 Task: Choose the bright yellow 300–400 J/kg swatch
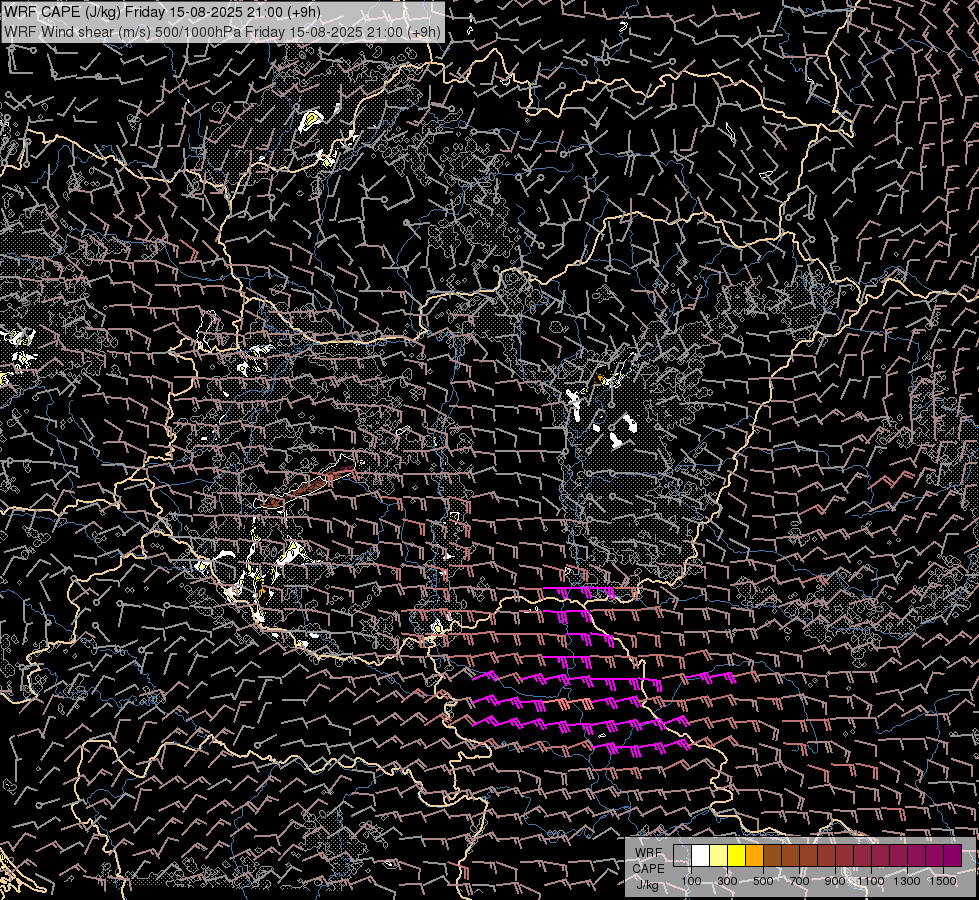(x=737, y=856)
